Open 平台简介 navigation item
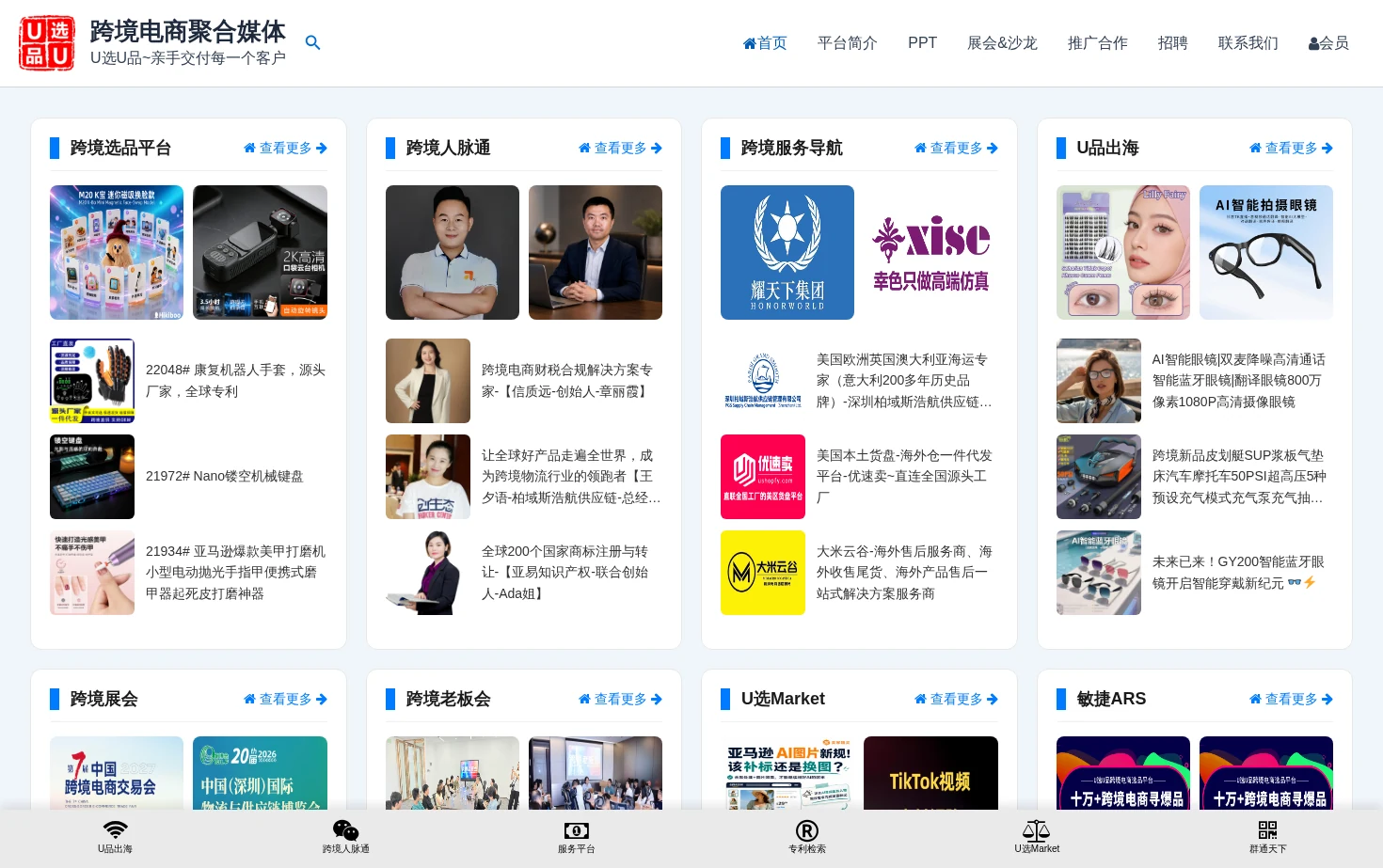 (848, 43)
